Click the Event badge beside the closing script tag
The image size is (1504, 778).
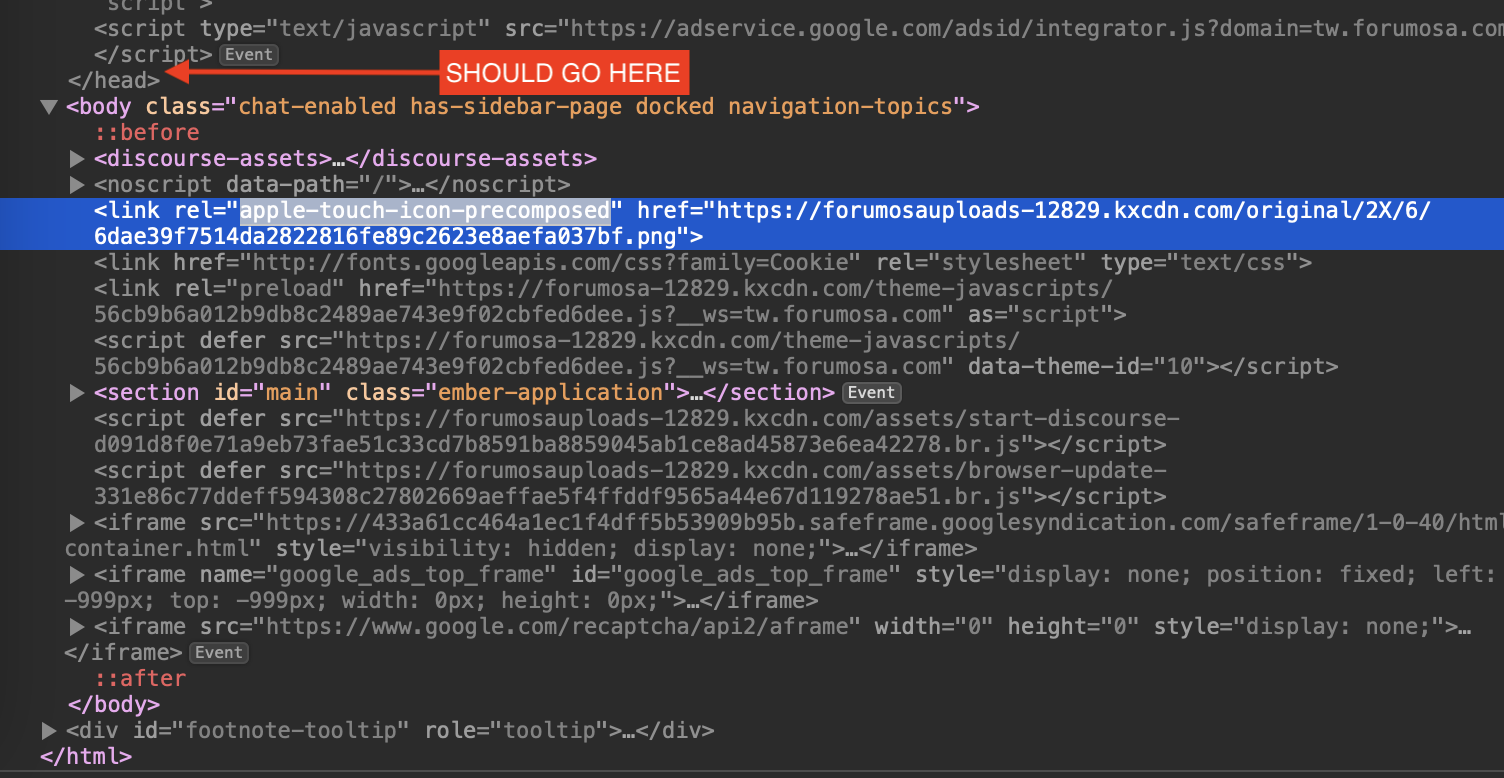click(248, 55)
